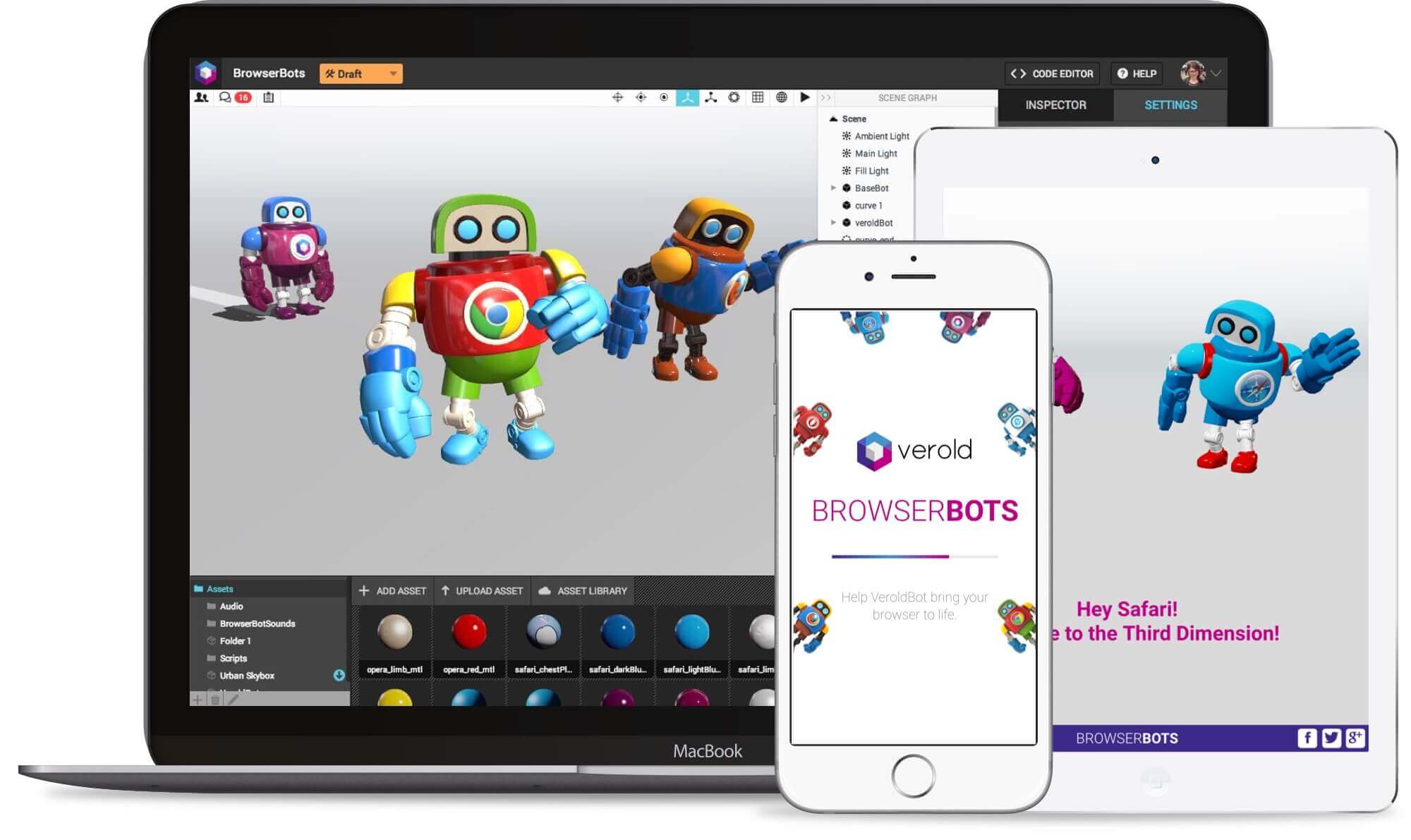Open comments with the 16 badge
1411x840 pixels.
235,97
